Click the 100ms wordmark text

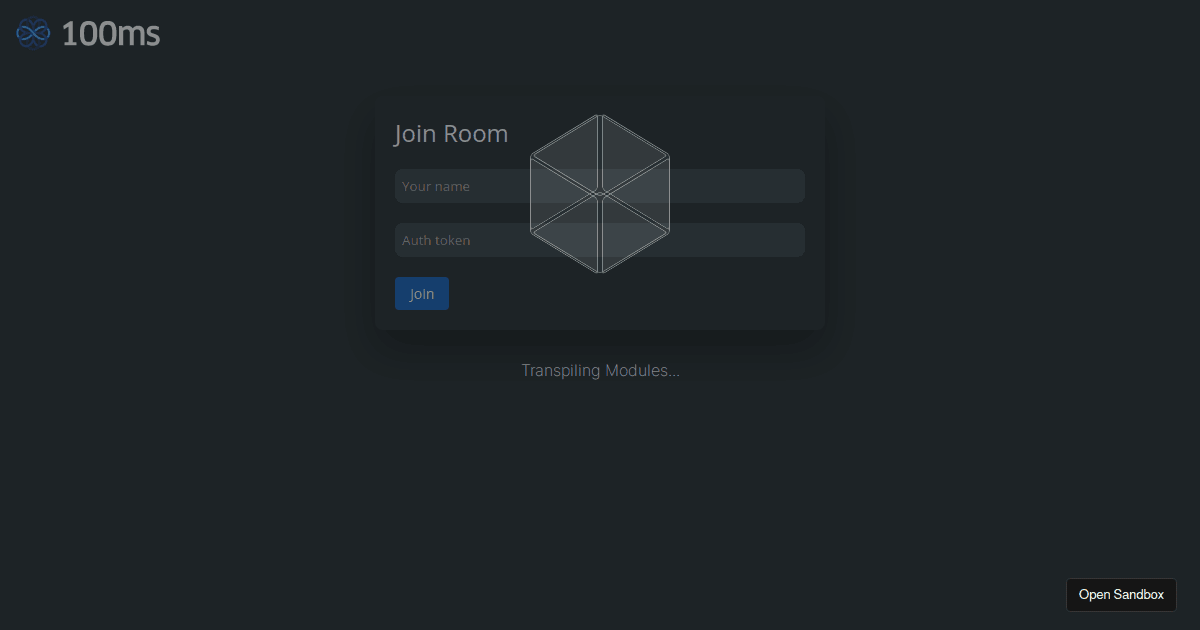[110, 33]
